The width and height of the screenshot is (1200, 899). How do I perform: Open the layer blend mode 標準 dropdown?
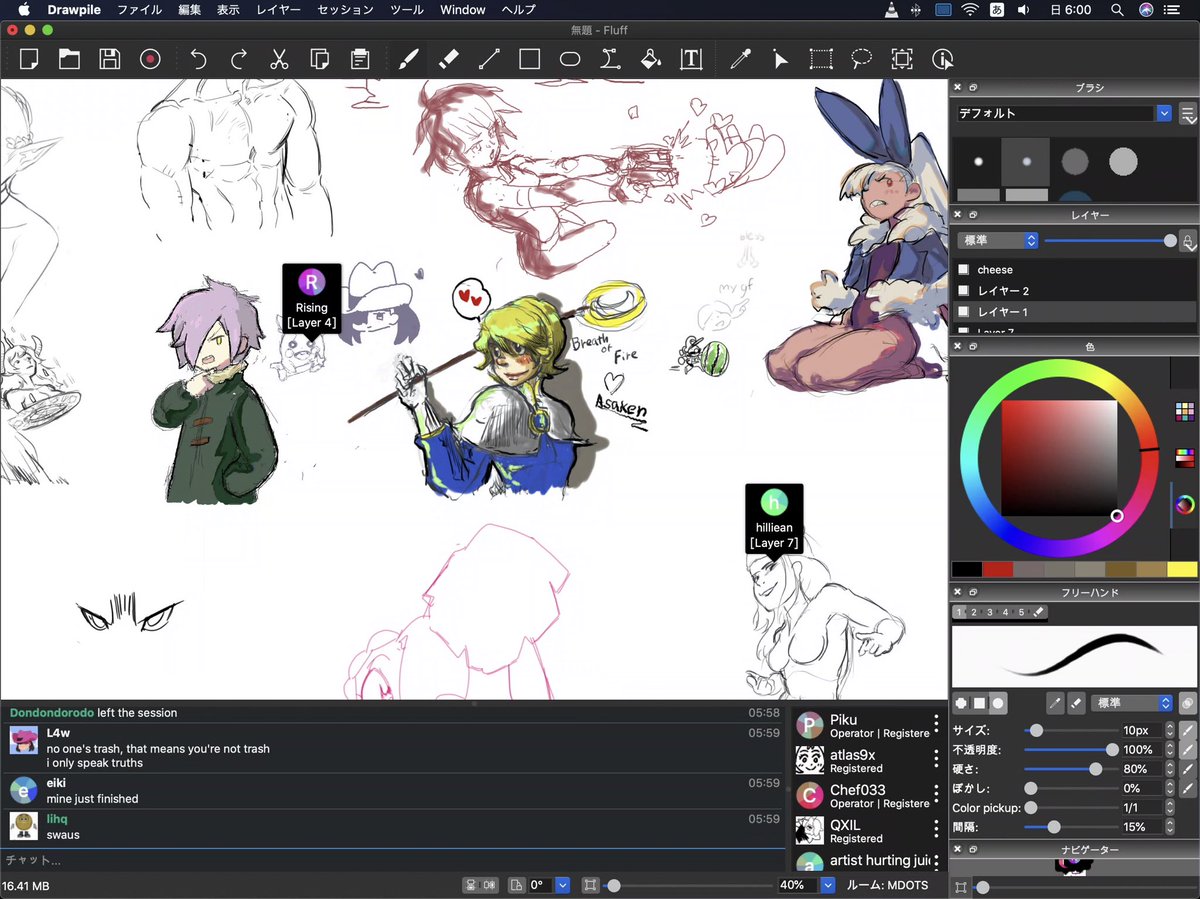pyautogui.click(x=998, y=241)
